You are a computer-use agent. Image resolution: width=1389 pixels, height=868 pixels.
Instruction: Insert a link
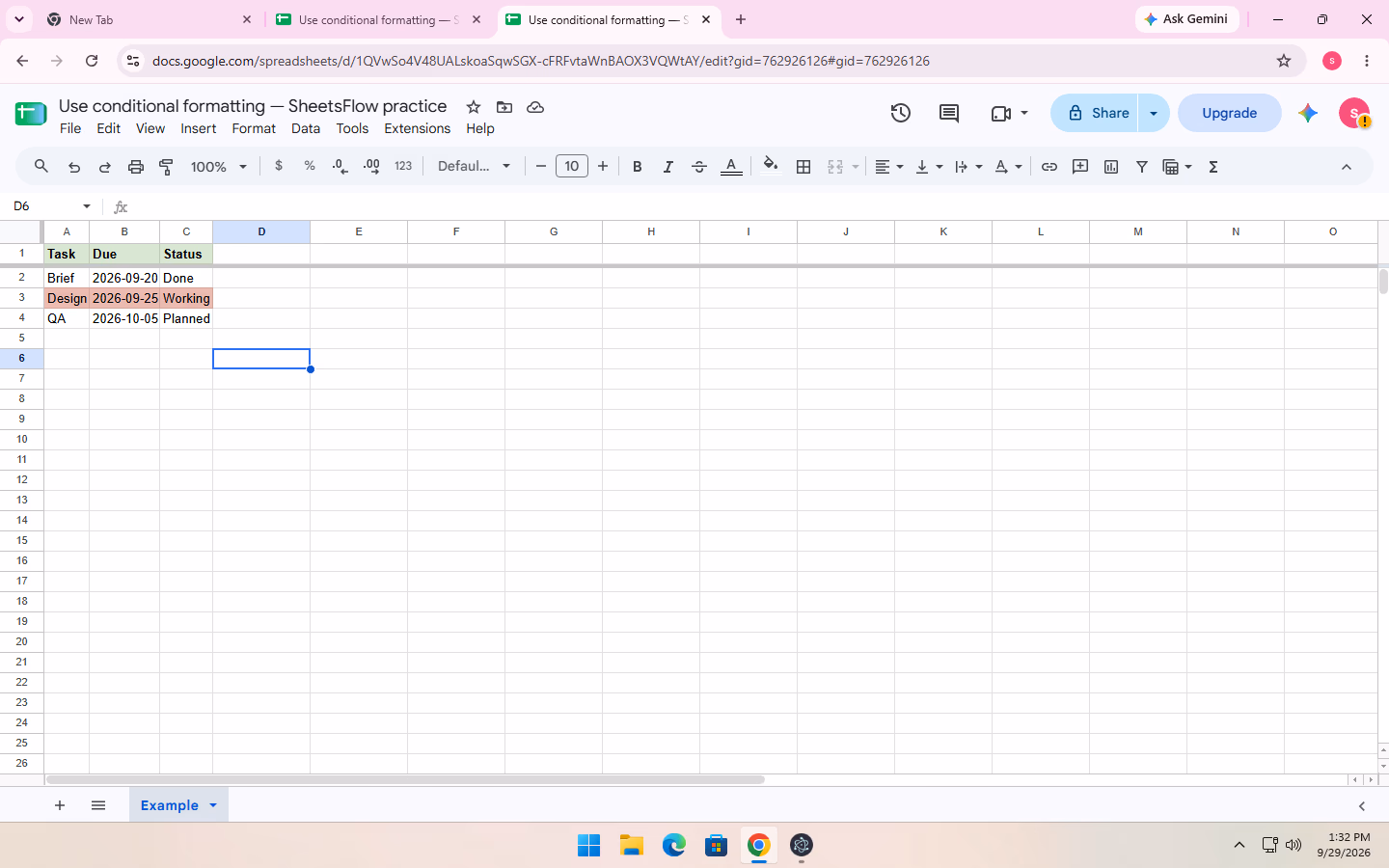pos(1049,167)
